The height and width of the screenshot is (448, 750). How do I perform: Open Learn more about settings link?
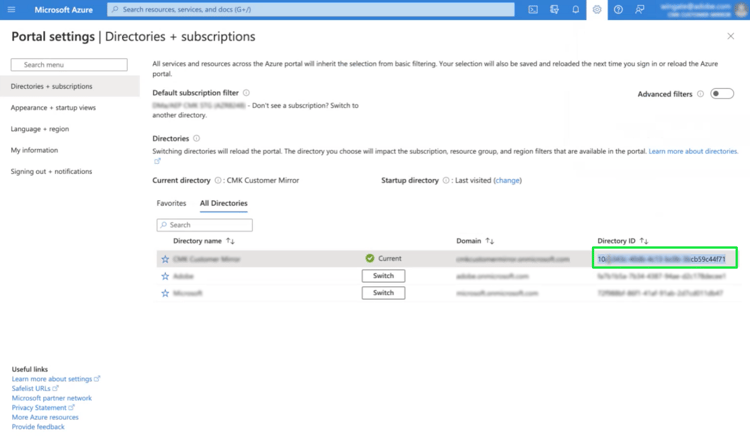pyautogui.click(x=52, y=379)
